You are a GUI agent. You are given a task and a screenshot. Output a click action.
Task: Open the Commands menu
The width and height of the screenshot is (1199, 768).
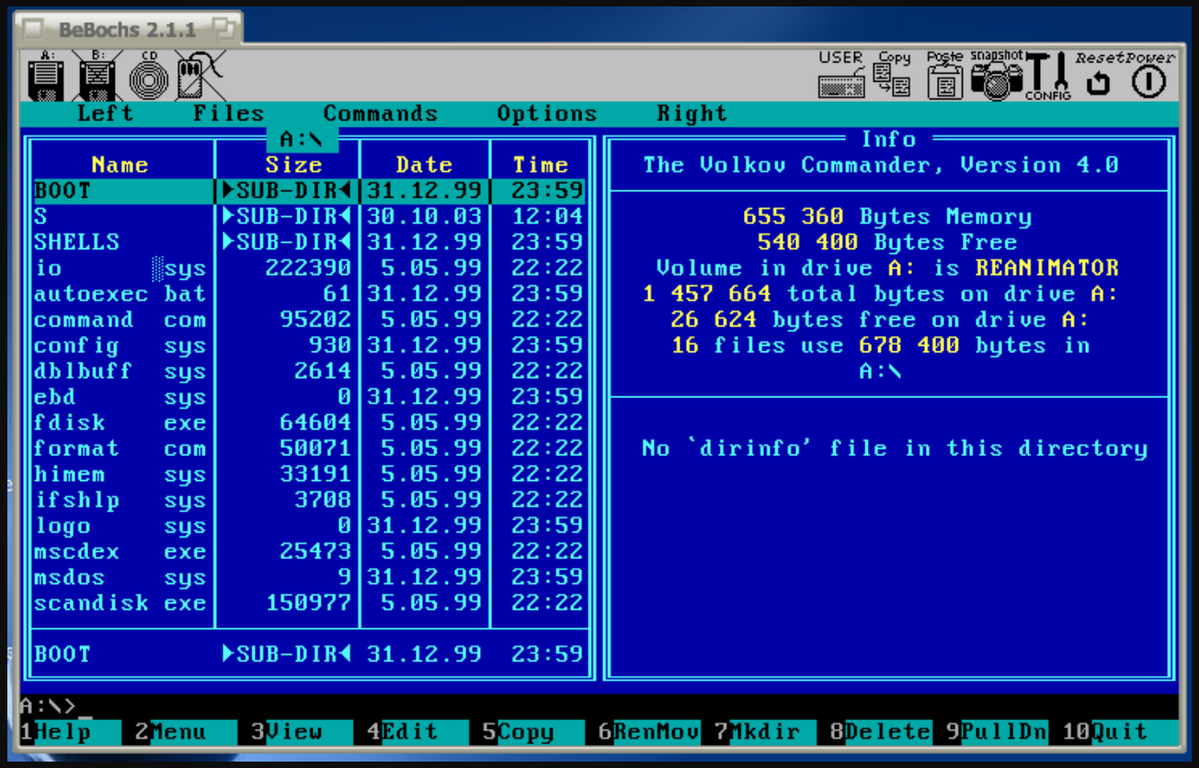(x=380, y=113)
